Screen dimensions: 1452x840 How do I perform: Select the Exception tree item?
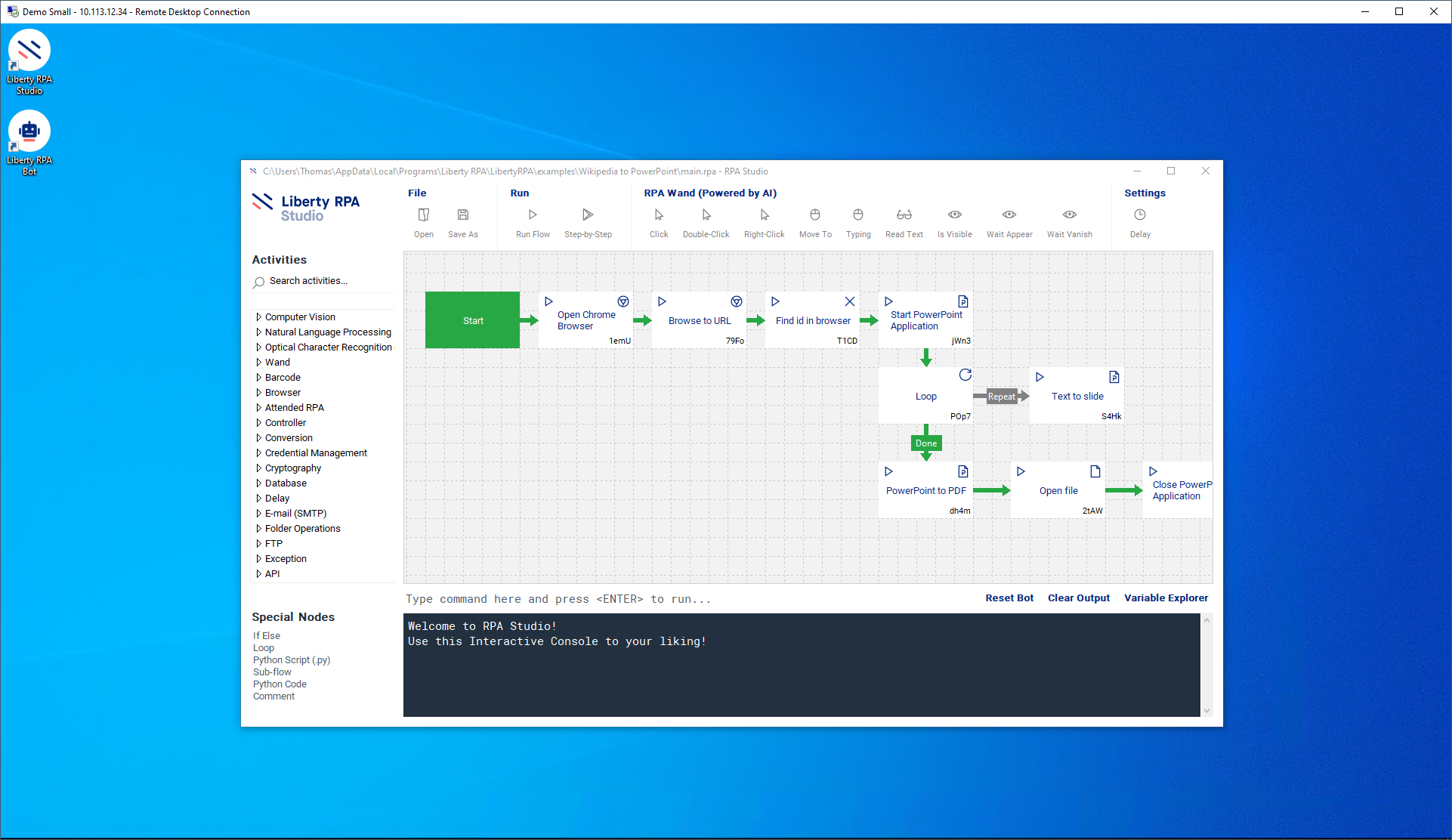click(286, 559)
